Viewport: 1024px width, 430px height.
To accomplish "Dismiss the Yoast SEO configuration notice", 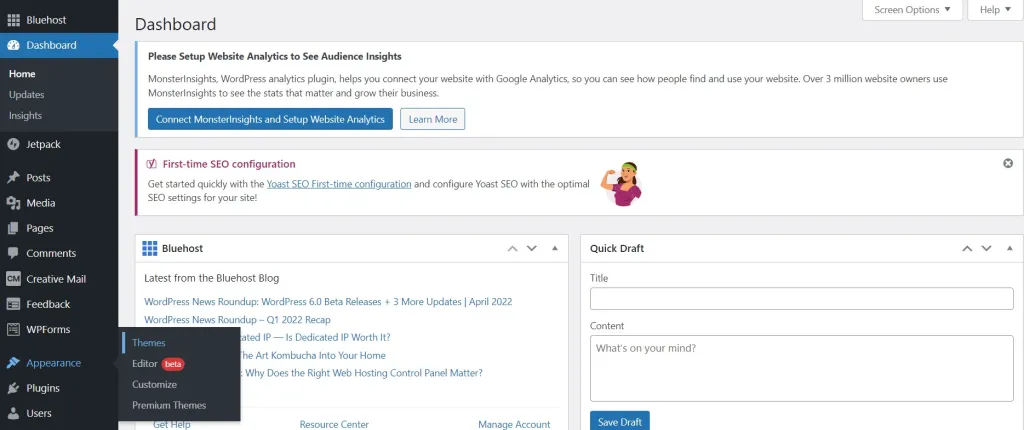I will (x=1008, y=163).
